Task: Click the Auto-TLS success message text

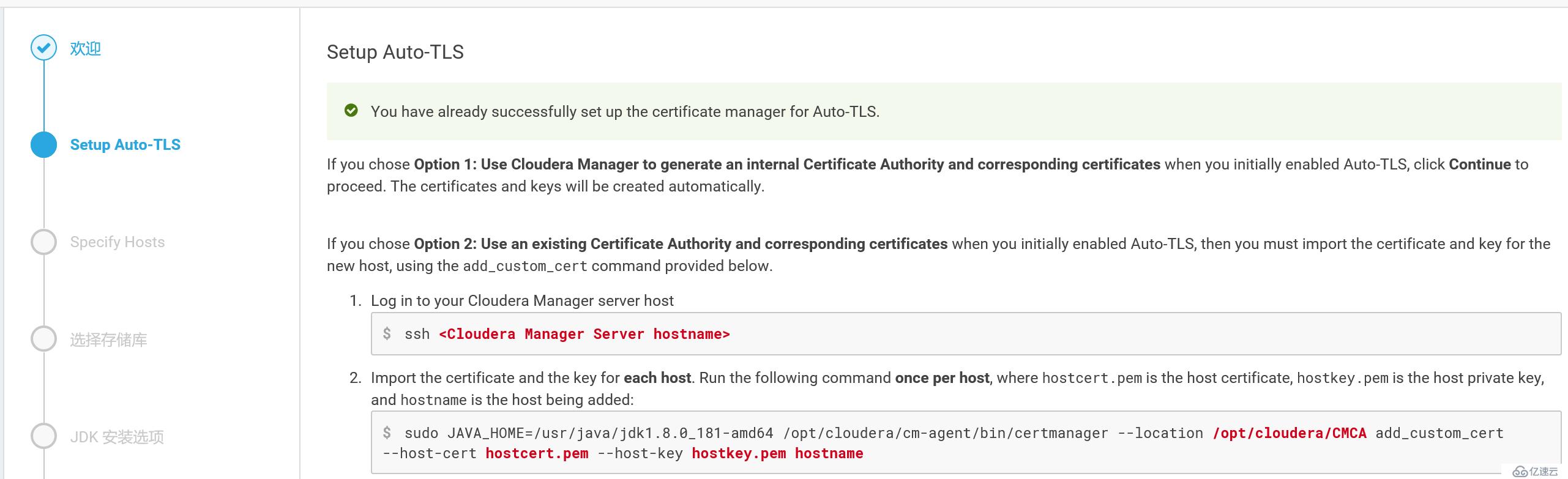Action: [625, 111]
